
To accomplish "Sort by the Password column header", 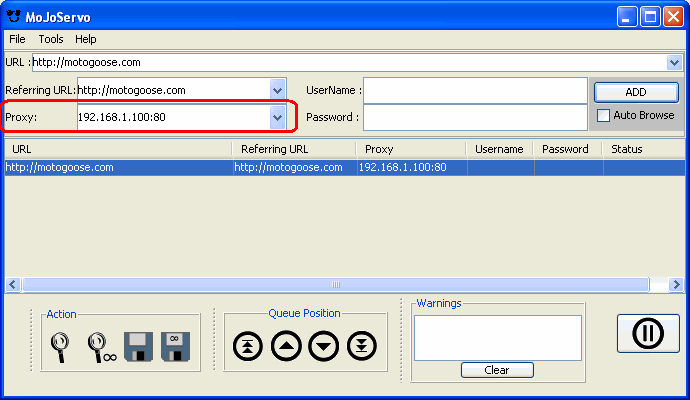I will [568, 149].
